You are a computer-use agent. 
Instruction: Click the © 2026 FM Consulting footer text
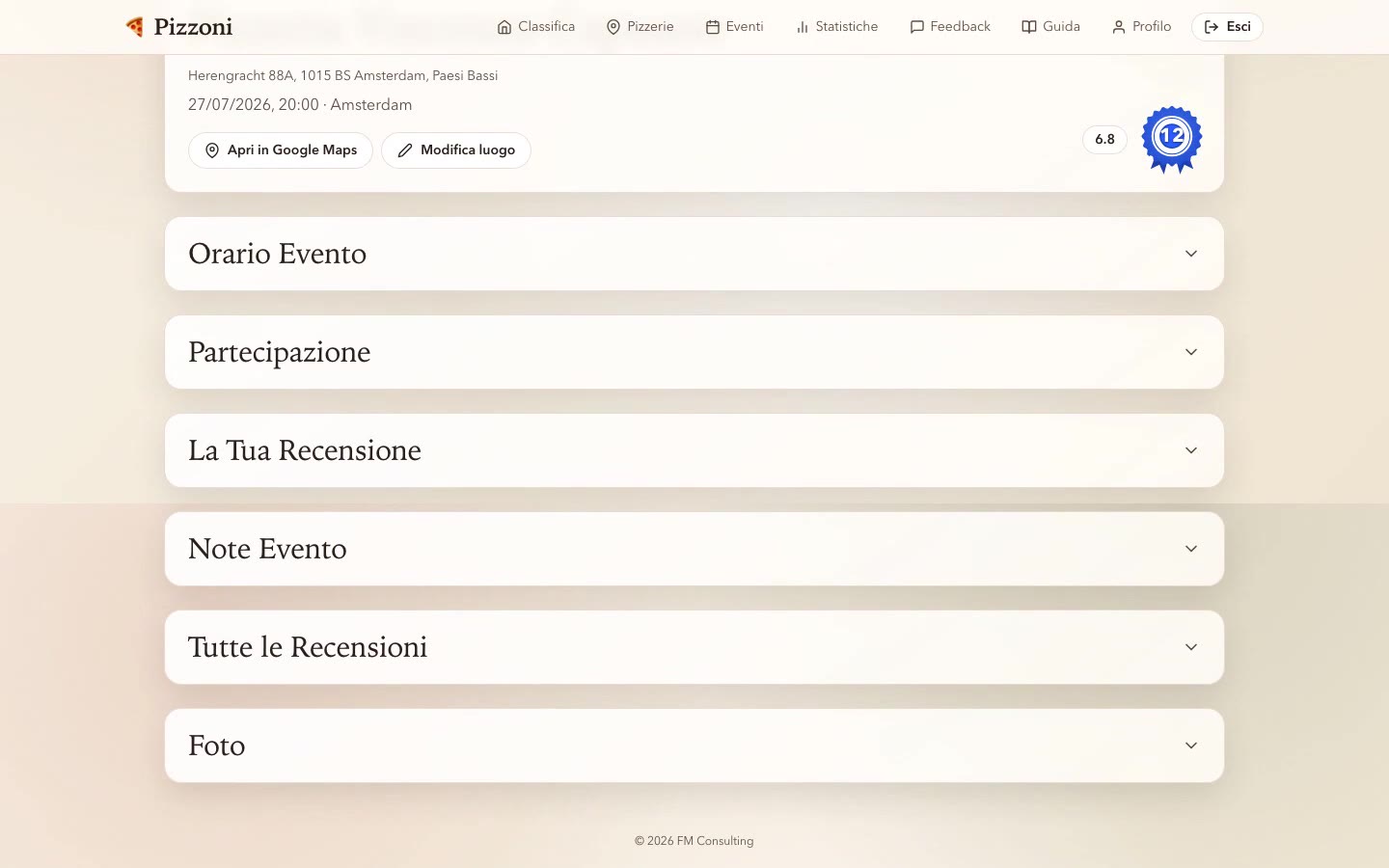coord(694,841)
